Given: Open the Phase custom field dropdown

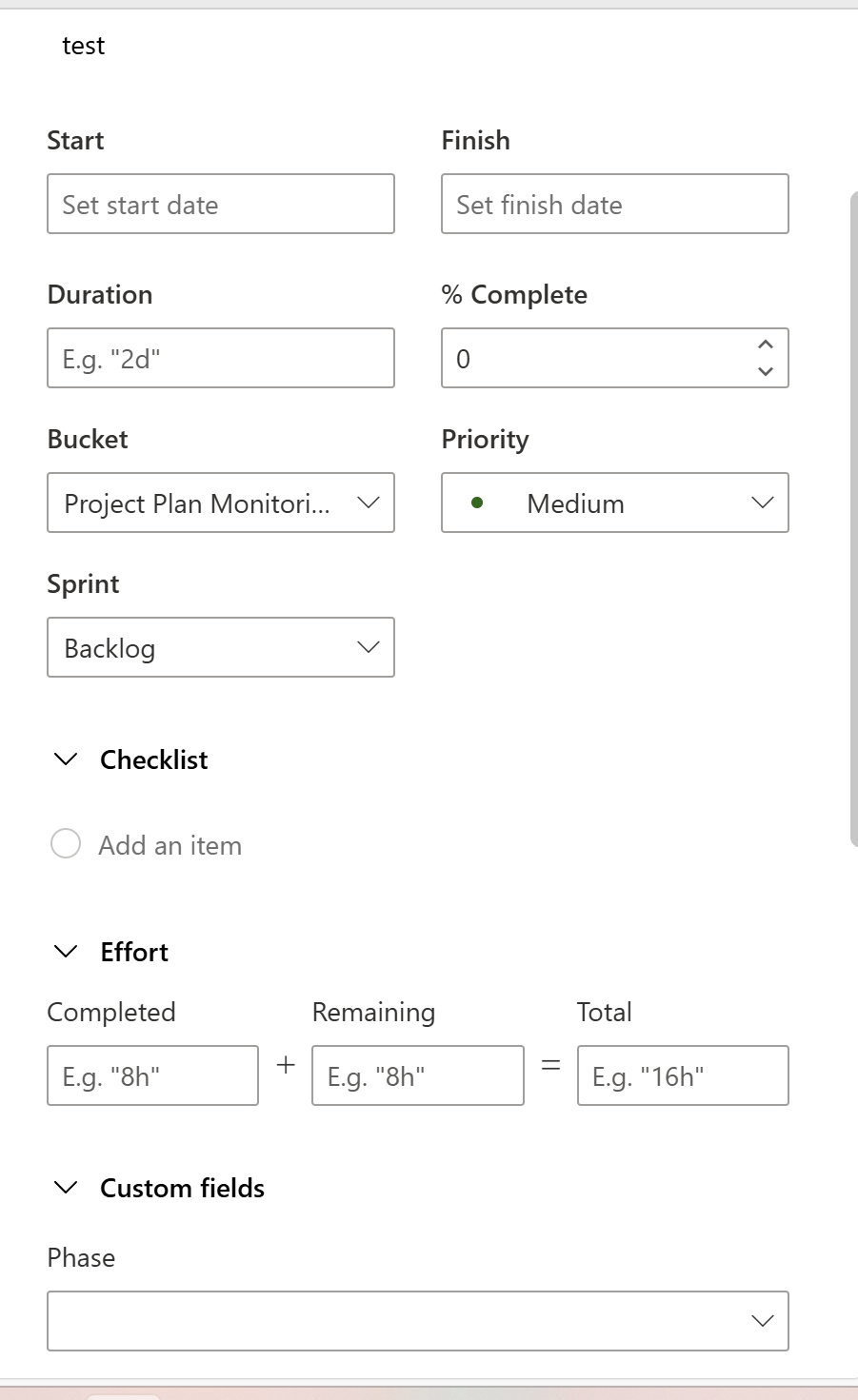Looking at the screenshot, I should coord(418,1320).
